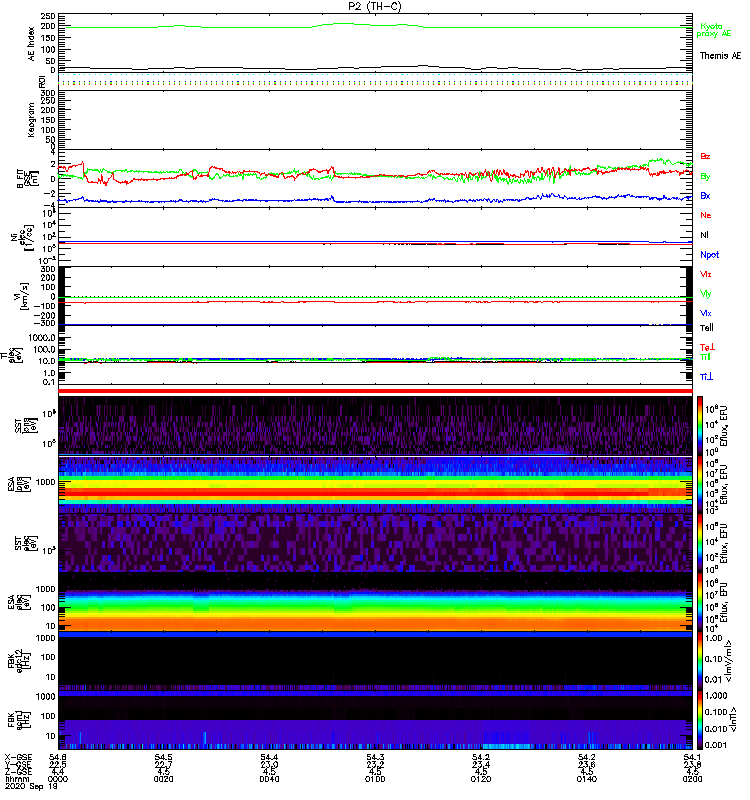This screenshot has width=750, height=800.
Task: Click the ESA ions energy spectrogram panel
Action: [376, 484]
